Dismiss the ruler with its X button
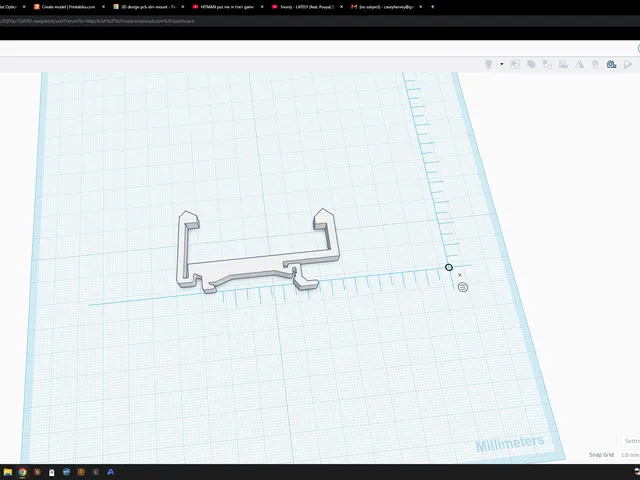Image resolution: width=640 pixels, height=480 pixels. click(460, 275)
